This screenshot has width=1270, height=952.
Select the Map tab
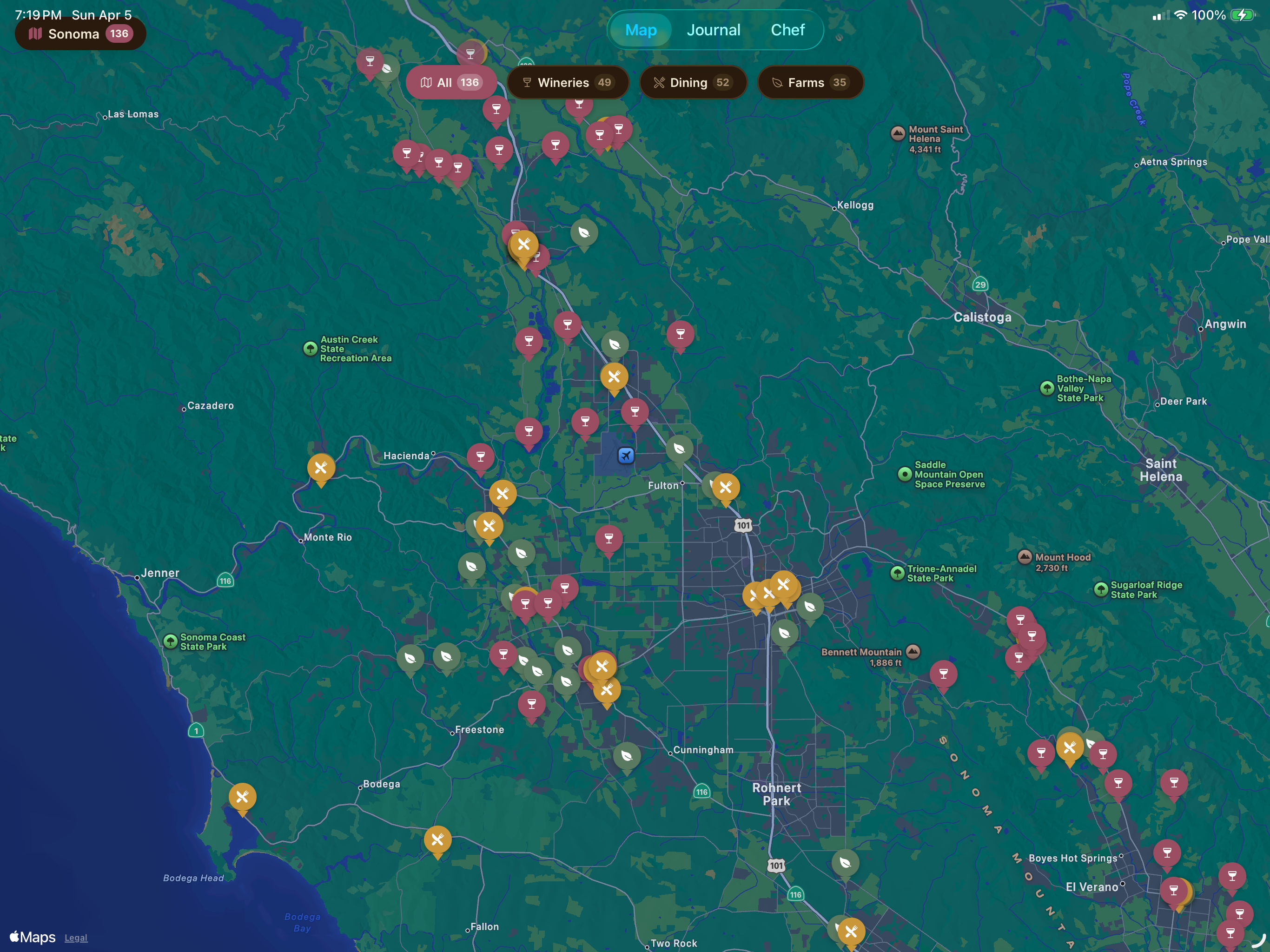tap(641, 30)
